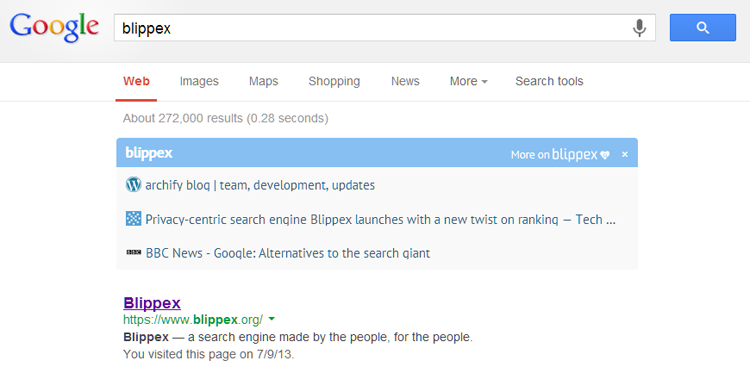
Task: Expand the More dropdown menu
Action: tap(468, 81)
